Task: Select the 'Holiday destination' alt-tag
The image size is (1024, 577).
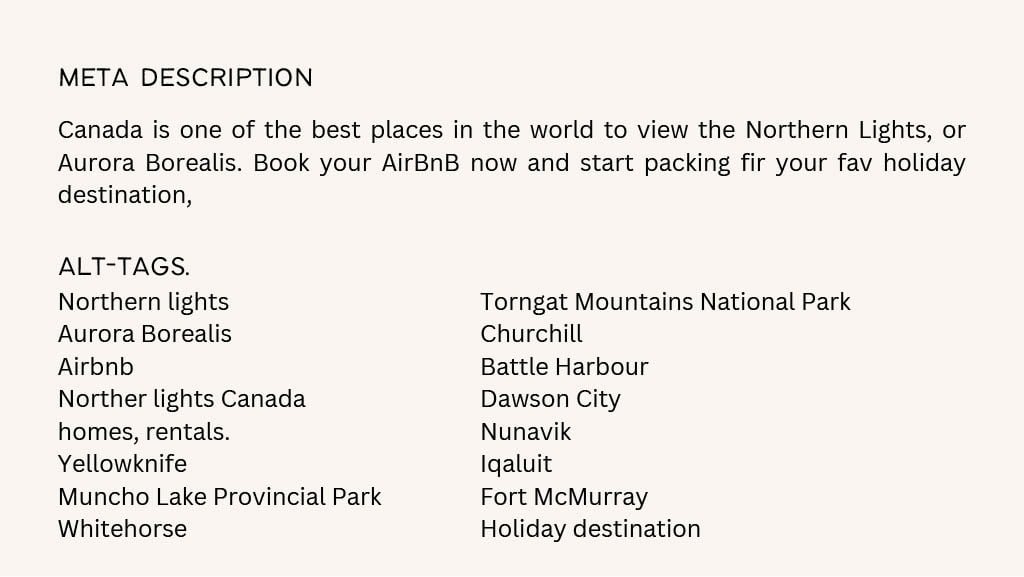Action: (x=590, y=529)
